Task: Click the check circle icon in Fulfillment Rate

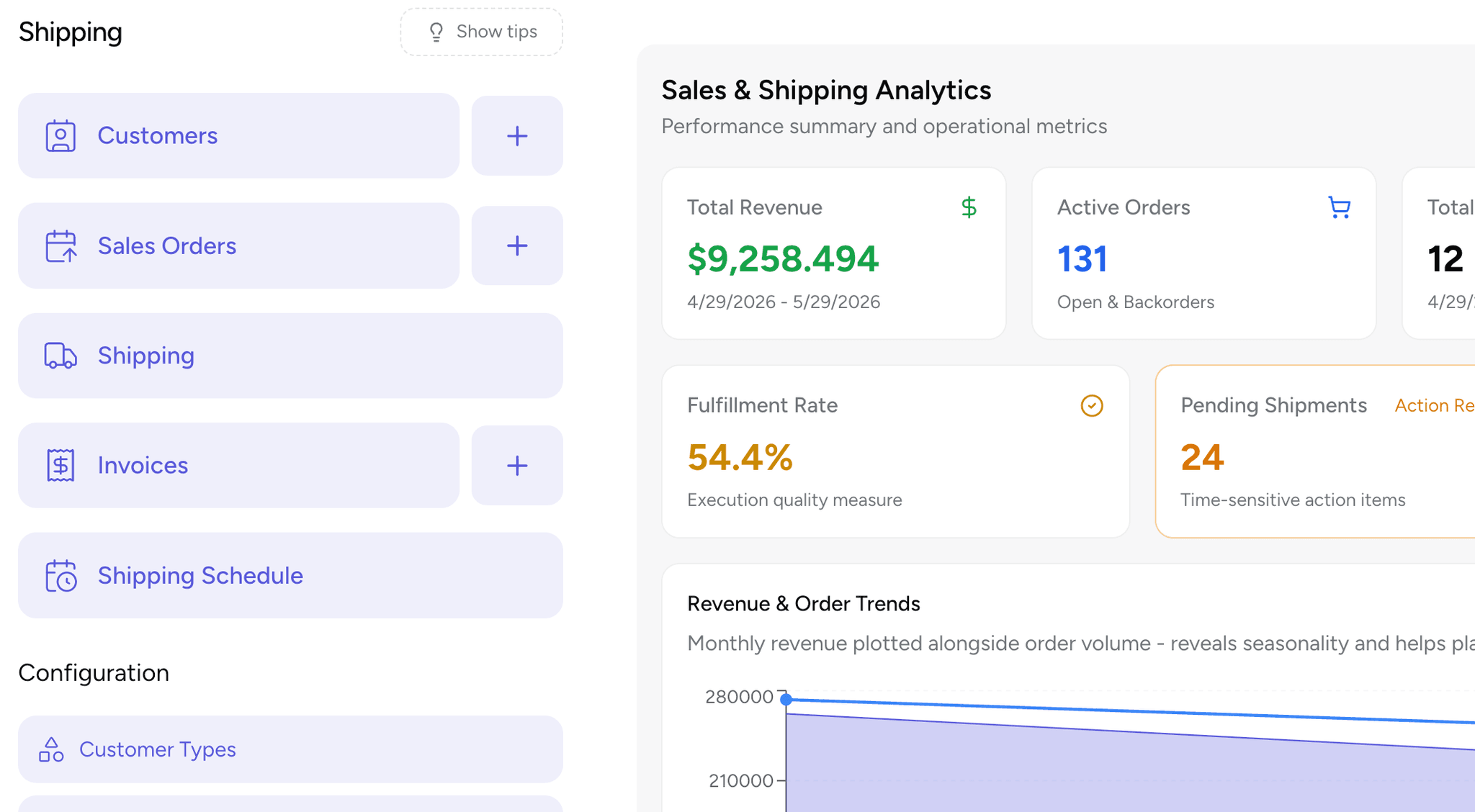Action: pyautogui.click(x=1092, y=405)
